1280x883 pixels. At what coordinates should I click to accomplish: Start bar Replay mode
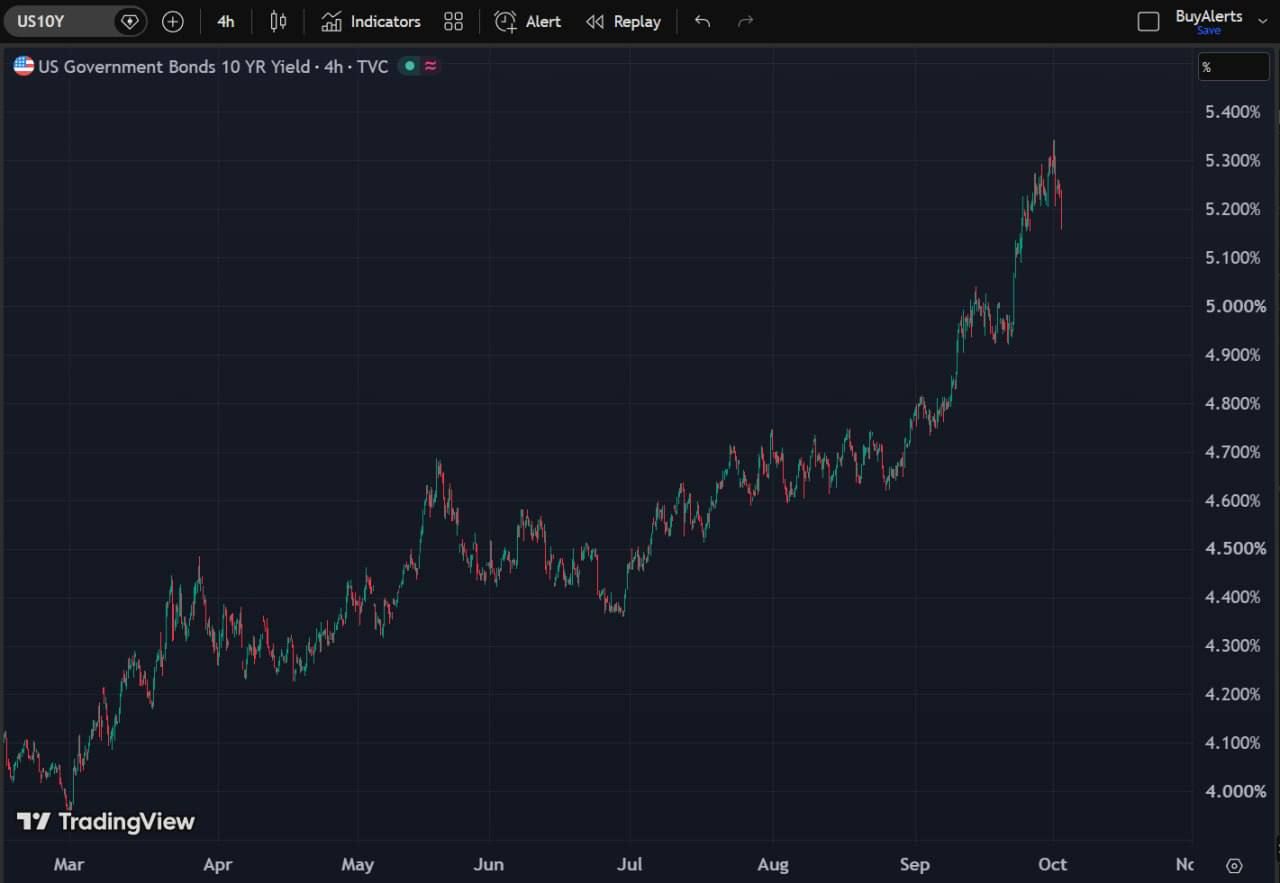click(623, 21)
